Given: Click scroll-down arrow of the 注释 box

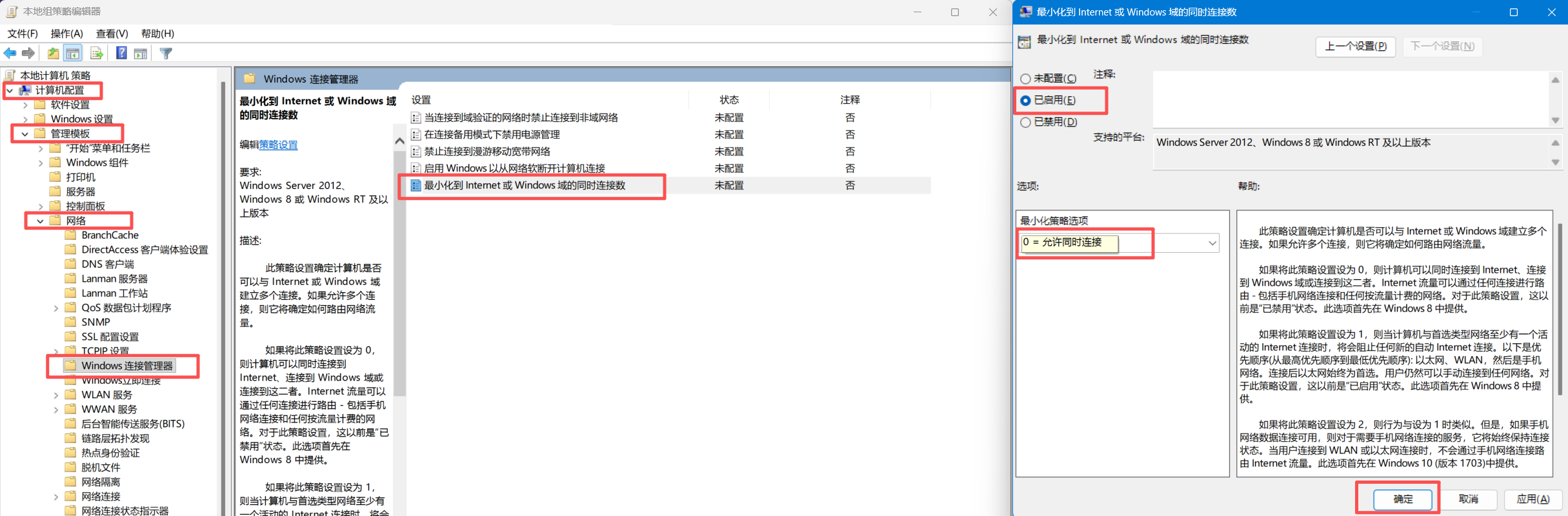Looking at the screenshot, I should point(1555,121).
